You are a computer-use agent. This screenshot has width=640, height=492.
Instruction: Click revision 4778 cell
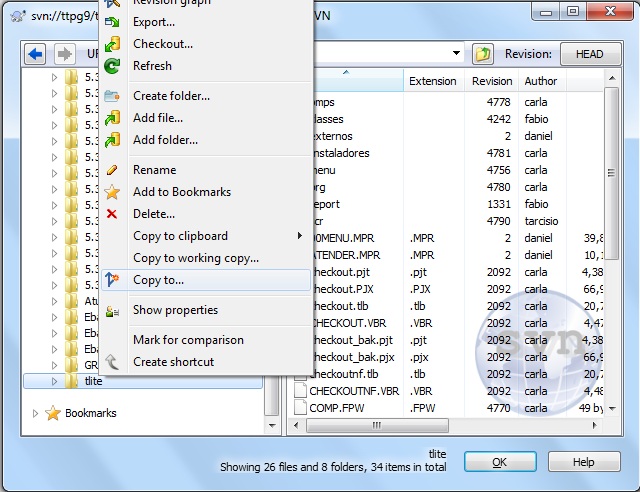498,102
